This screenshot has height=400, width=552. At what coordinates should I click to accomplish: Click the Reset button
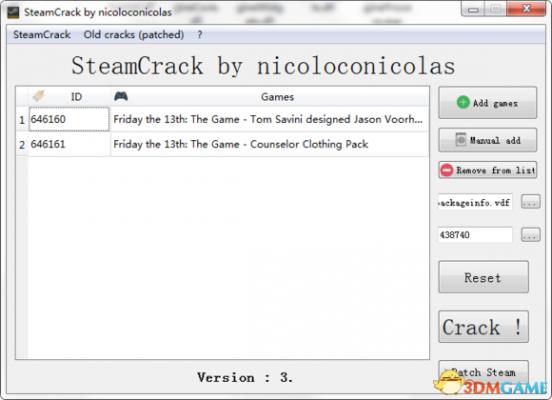[x=483, y=277]
